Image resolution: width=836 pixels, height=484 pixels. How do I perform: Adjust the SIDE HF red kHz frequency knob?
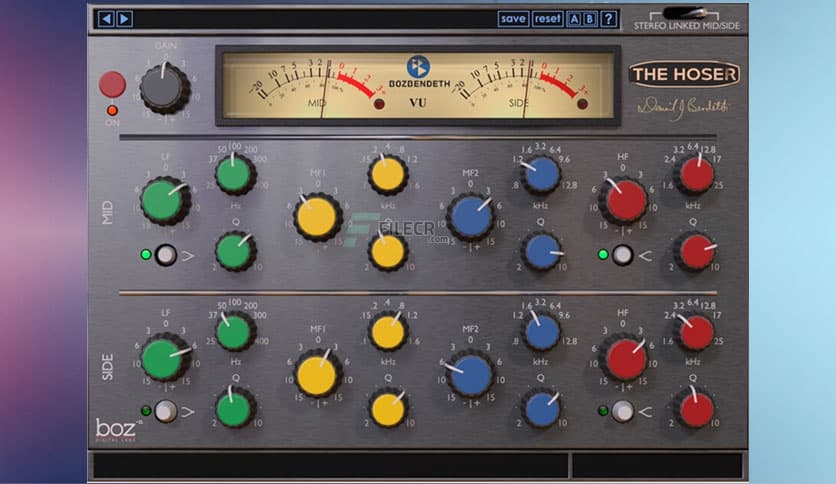coord(694,331)
